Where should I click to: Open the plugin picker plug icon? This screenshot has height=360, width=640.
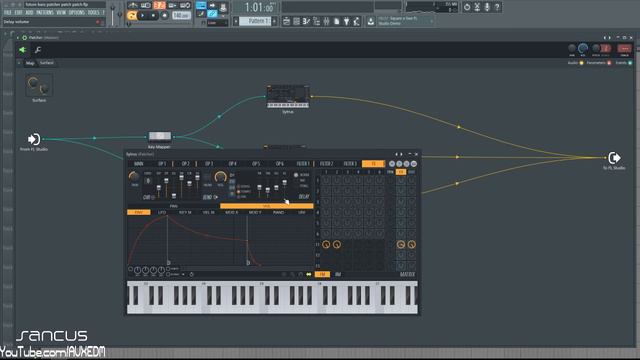[347, 21]
